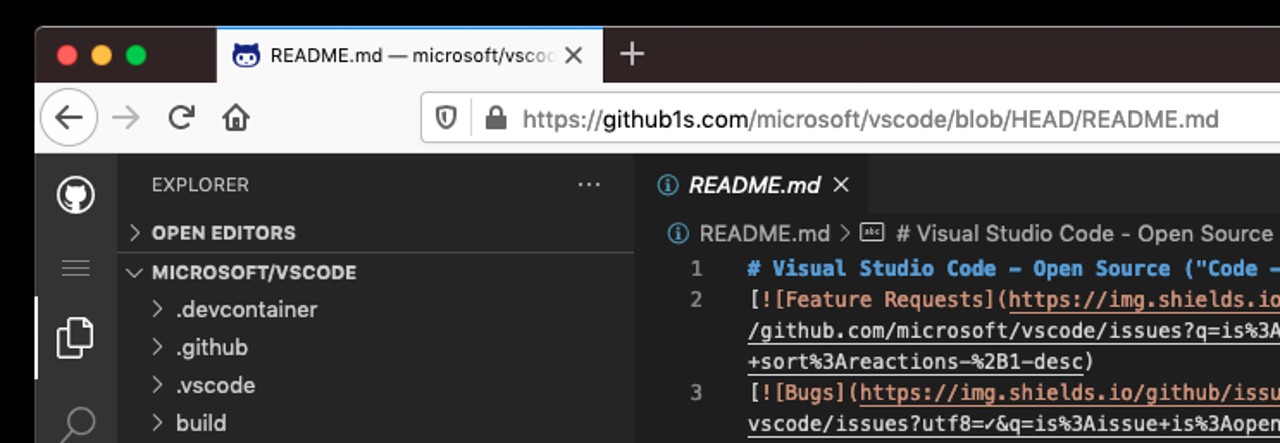
Task: Select the Explorer files icon
Action: click(x=76, y=338)
